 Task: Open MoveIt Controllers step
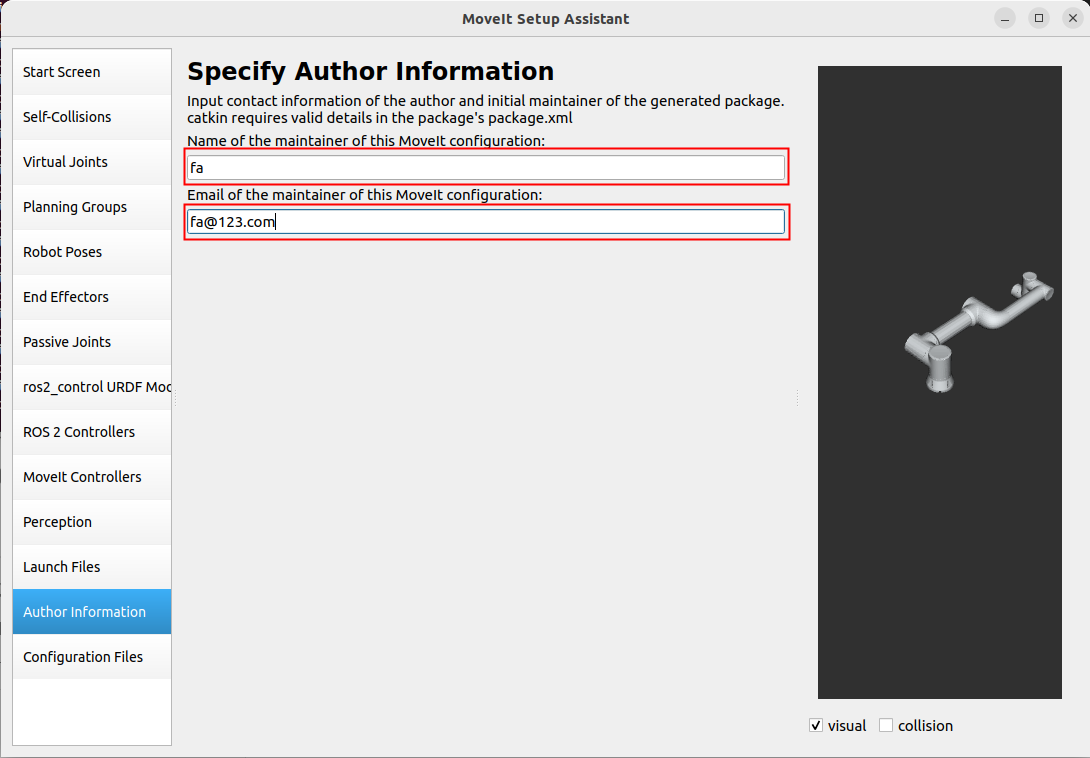(x=92, y=477)
